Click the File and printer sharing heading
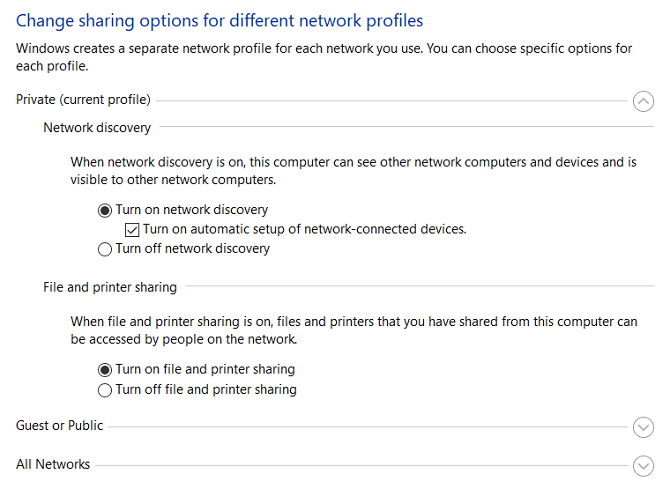Screen dimensions: 670x489 point(110,287)
